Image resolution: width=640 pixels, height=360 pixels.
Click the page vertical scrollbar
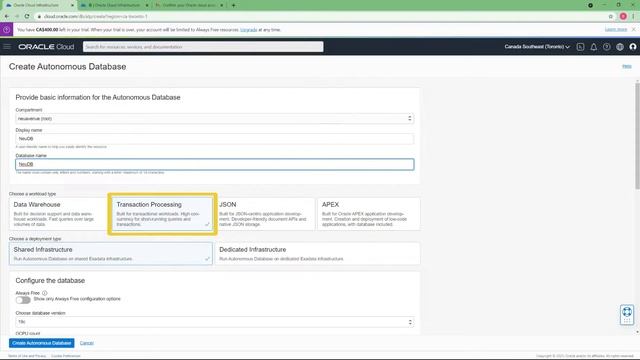point(637,136)
